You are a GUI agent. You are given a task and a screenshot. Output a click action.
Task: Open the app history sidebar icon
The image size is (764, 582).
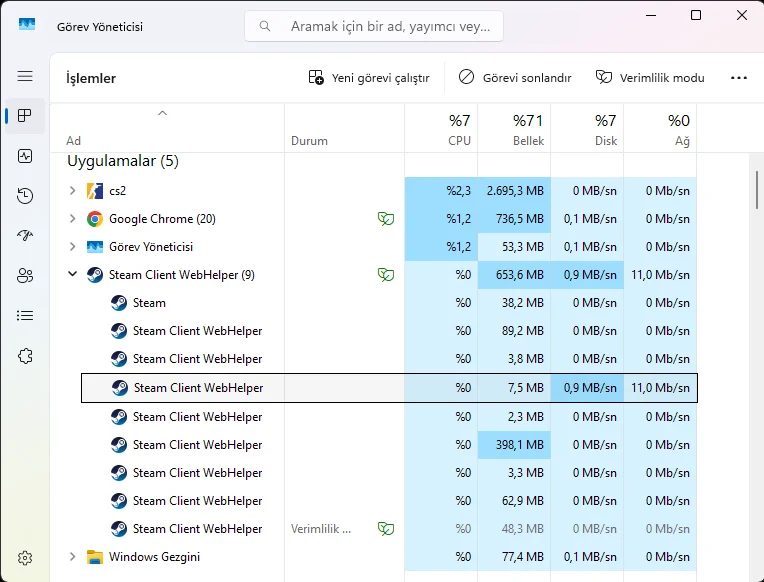[x=25, y=196]
